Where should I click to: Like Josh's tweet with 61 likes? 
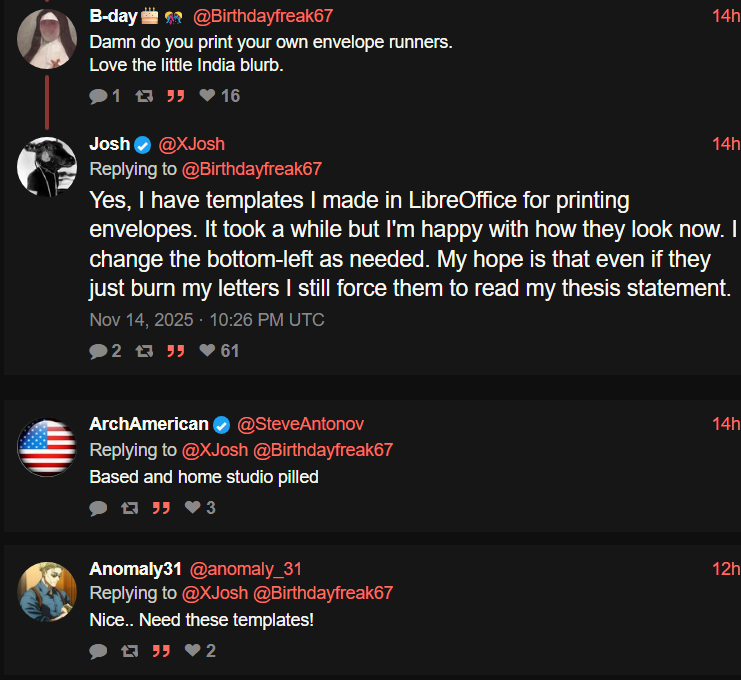207,351
